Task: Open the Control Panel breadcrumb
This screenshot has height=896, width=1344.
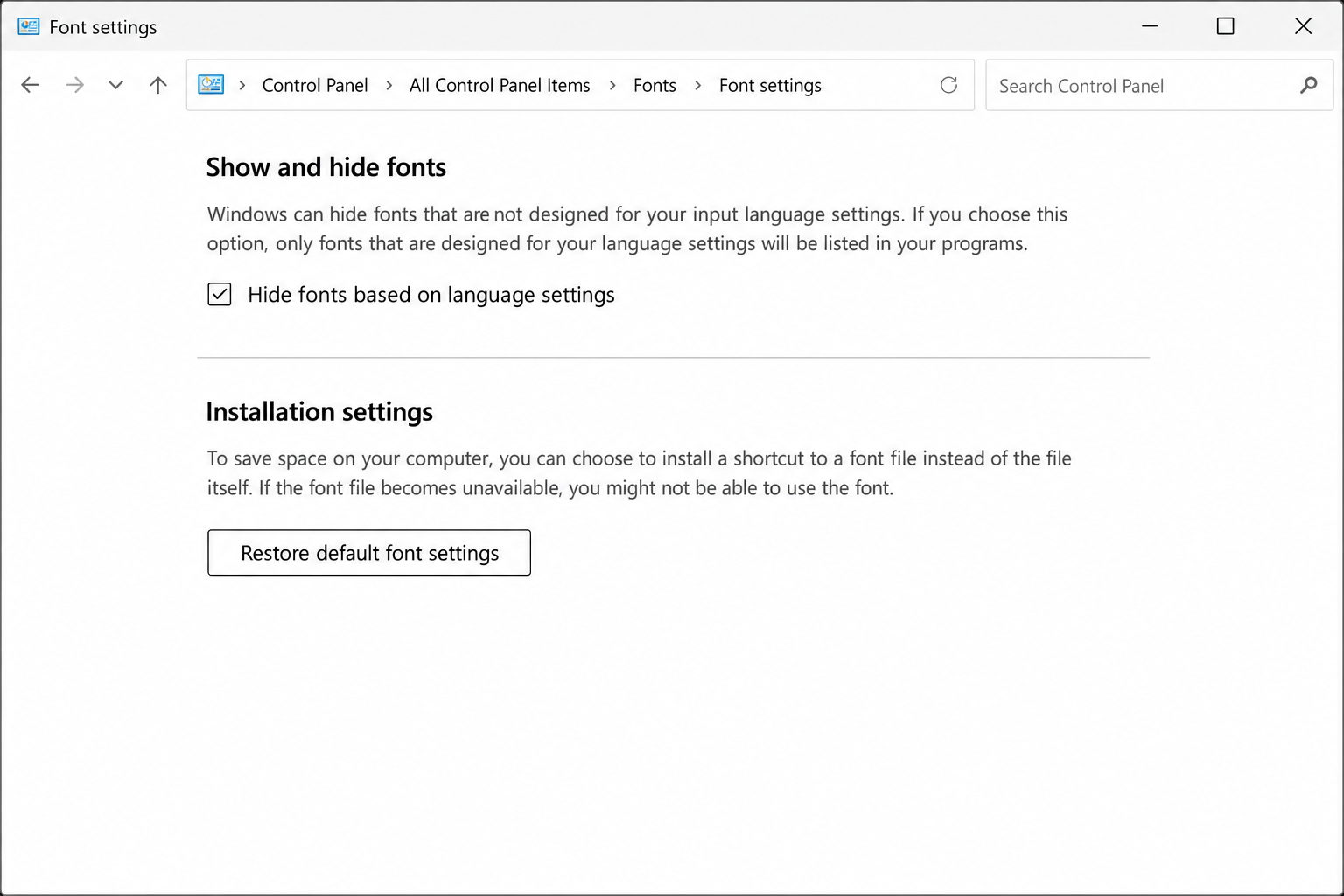Action: (315, 85)
